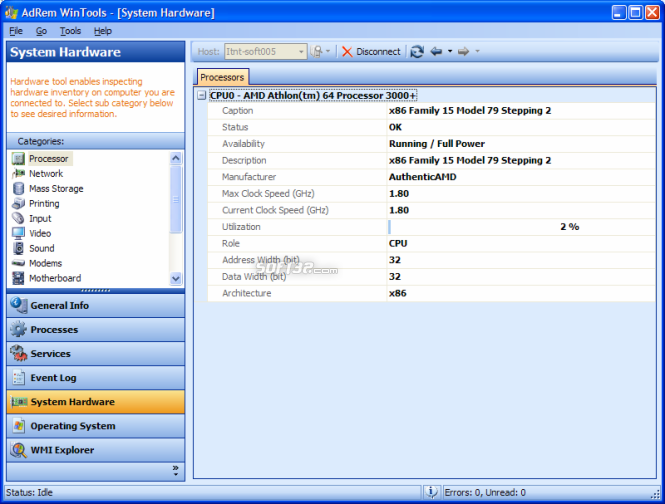Collapse the CPU0 processor node
This screenshot has height=504, width=665.
[x=202, y=95]
